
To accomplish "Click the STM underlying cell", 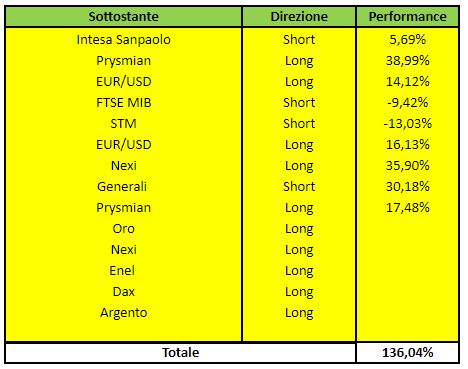I will point(123,124).
